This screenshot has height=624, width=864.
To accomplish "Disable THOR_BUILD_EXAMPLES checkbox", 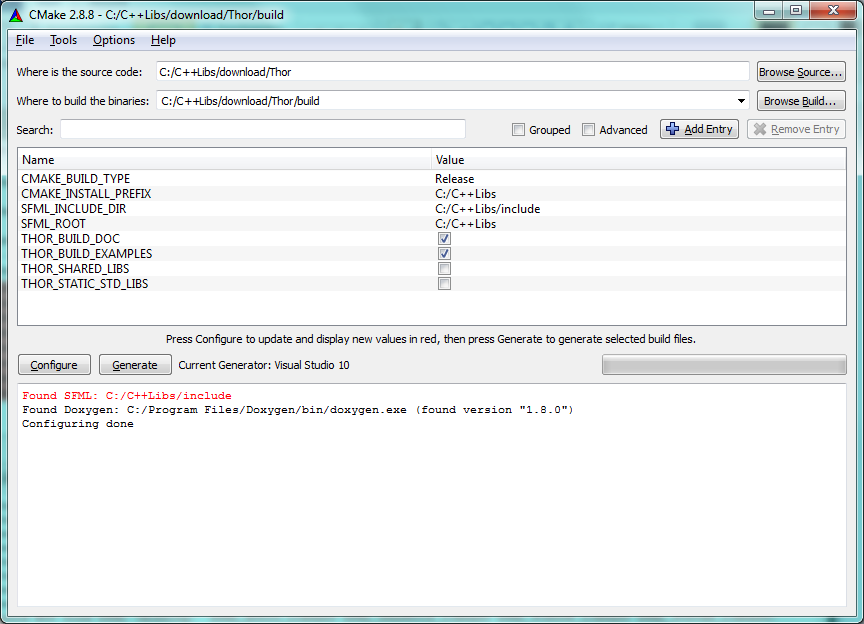I will pyautogui.click(x=444, y=254).
